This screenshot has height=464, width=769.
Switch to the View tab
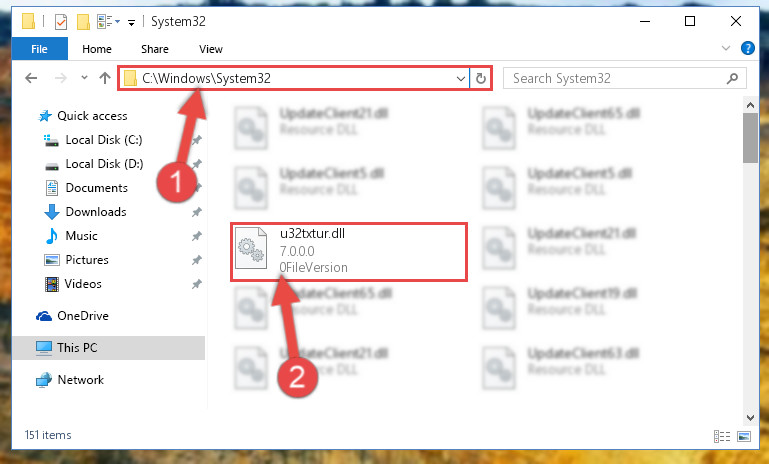tap(210, 49)
